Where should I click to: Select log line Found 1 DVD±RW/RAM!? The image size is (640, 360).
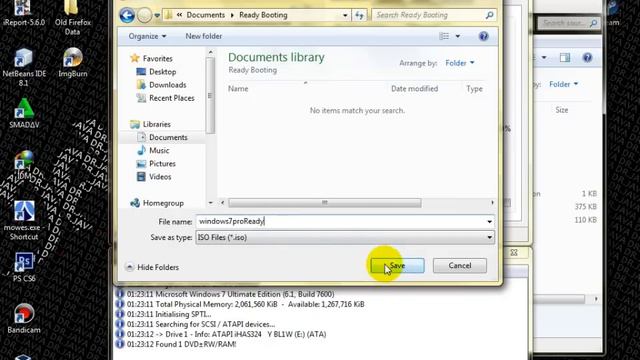click(x=181, y=344)
